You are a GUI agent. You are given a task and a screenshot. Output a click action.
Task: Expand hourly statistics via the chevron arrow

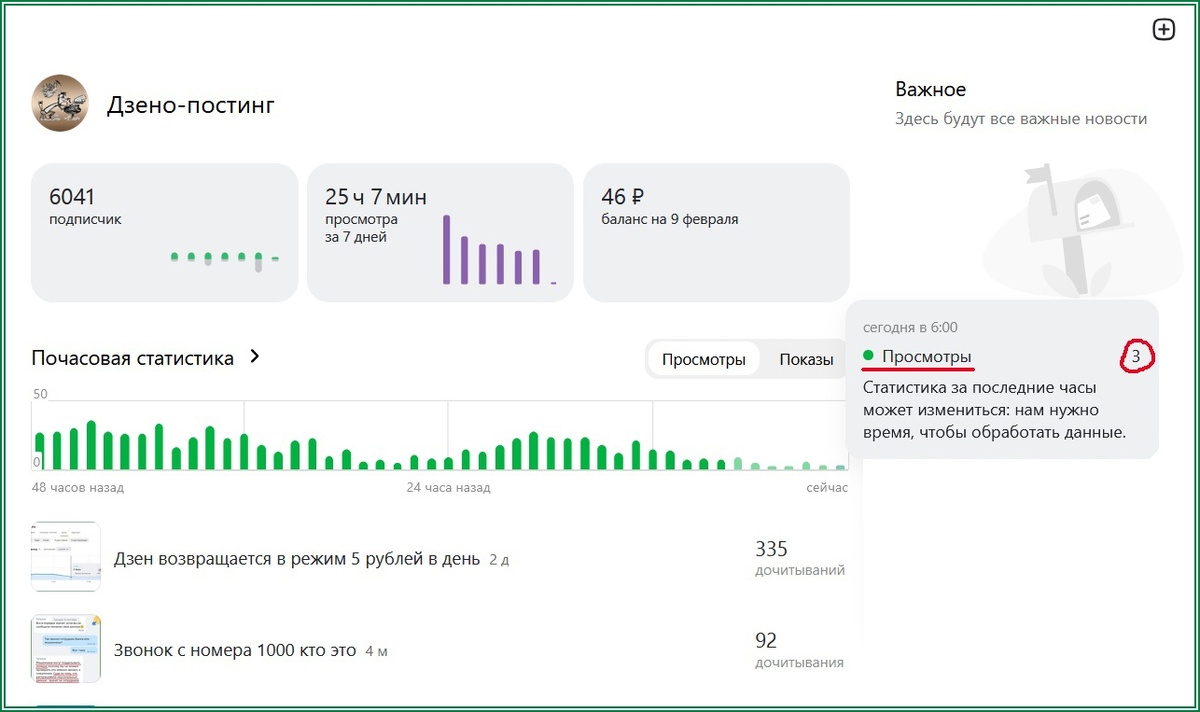(254, 357)
